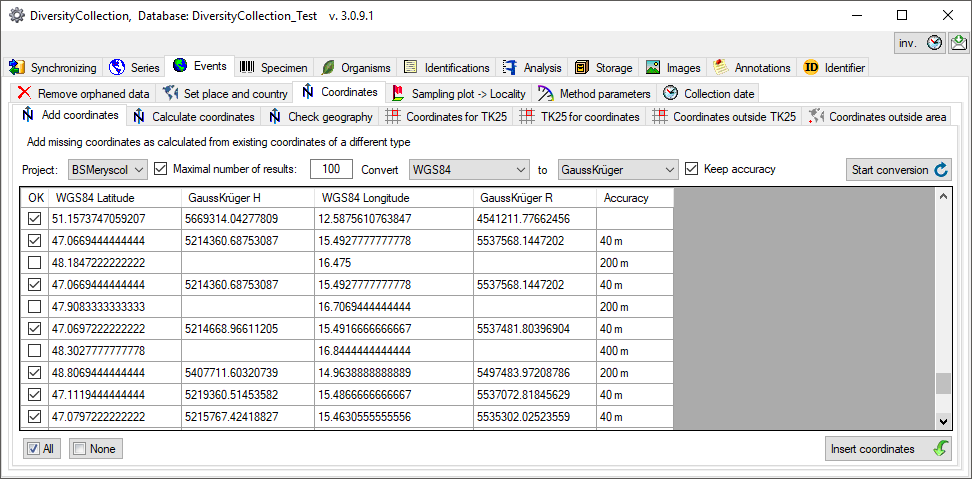
Task: Click the Identifier tab ID icon
Action: (x=811, y=68)
